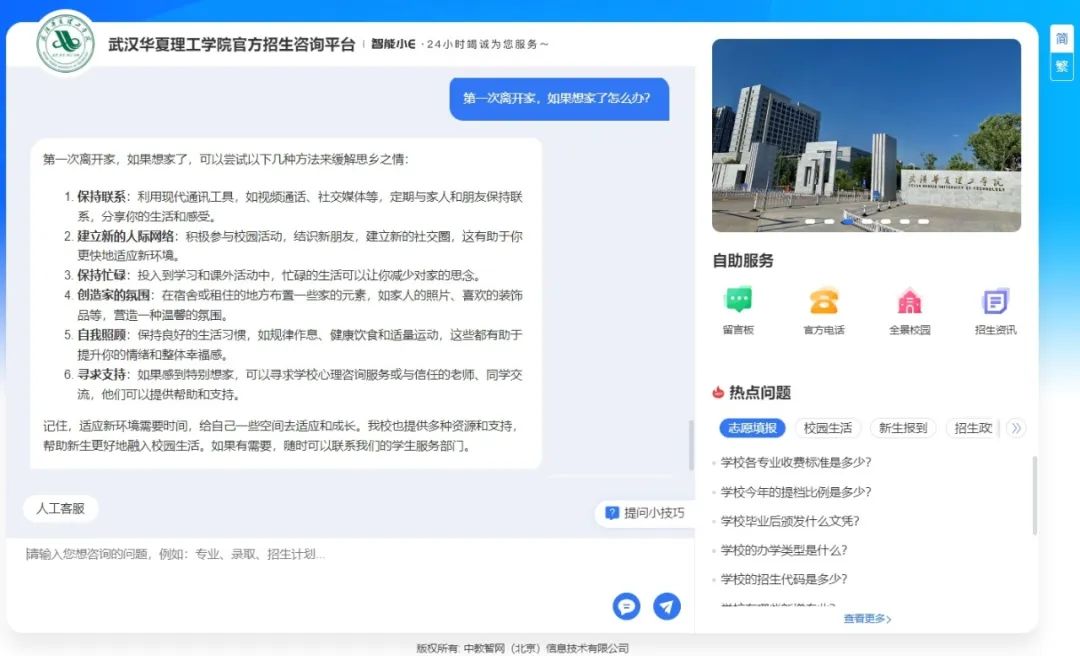Click 查看更多 to view more questions
Image resolution: width=1080 pixels, height=656 pixels.
pos(867,619)
